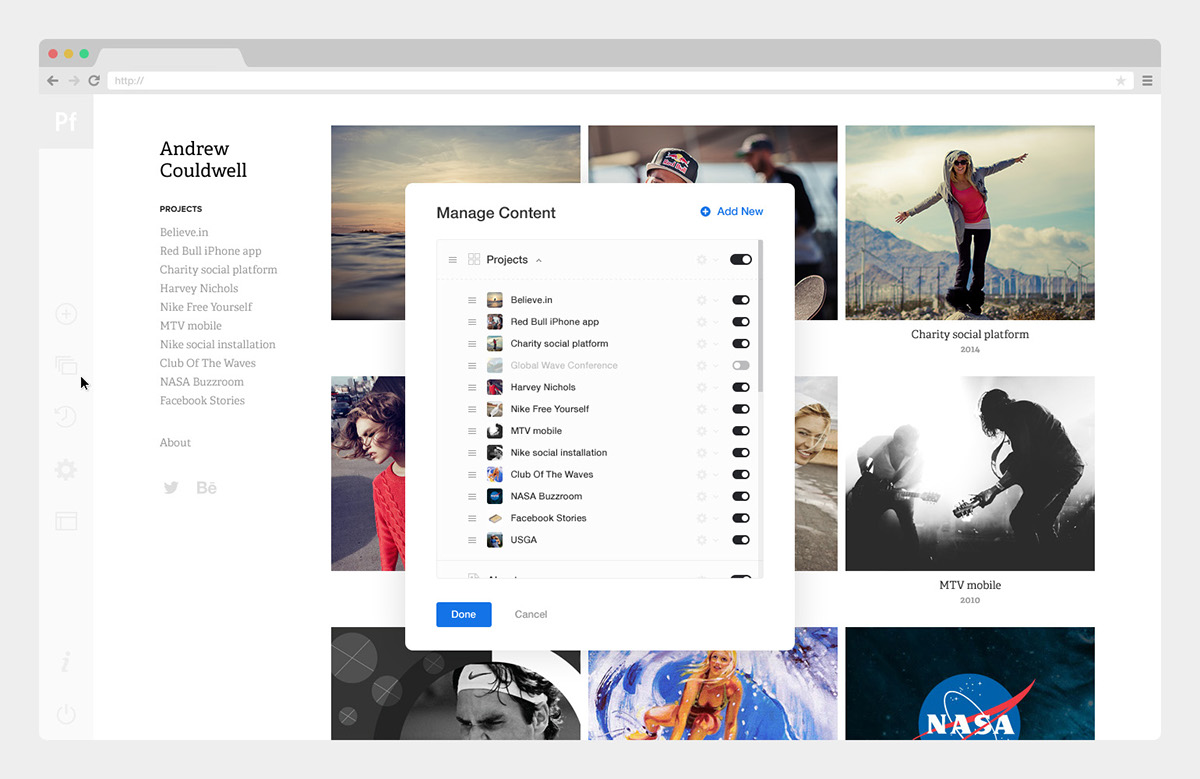Click the circled plus icon in left sidebar
The image size is (1200, 779).
66,314
